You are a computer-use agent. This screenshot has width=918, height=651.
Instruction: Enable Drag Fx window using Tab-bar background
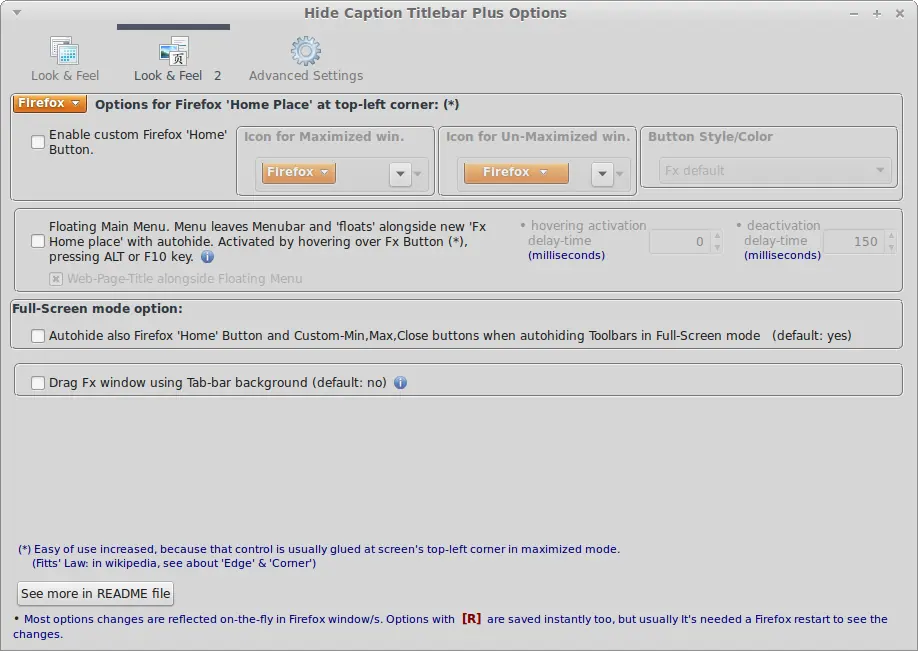pyautogui.click(x=38, y=383)
